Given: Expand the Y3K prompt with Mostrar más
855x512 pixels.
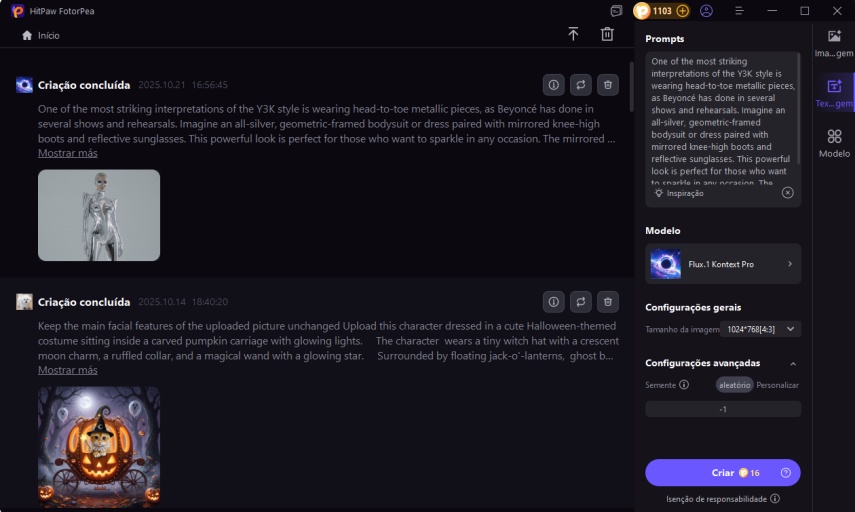Looking at the screenshot, I should tap(67, 153).
